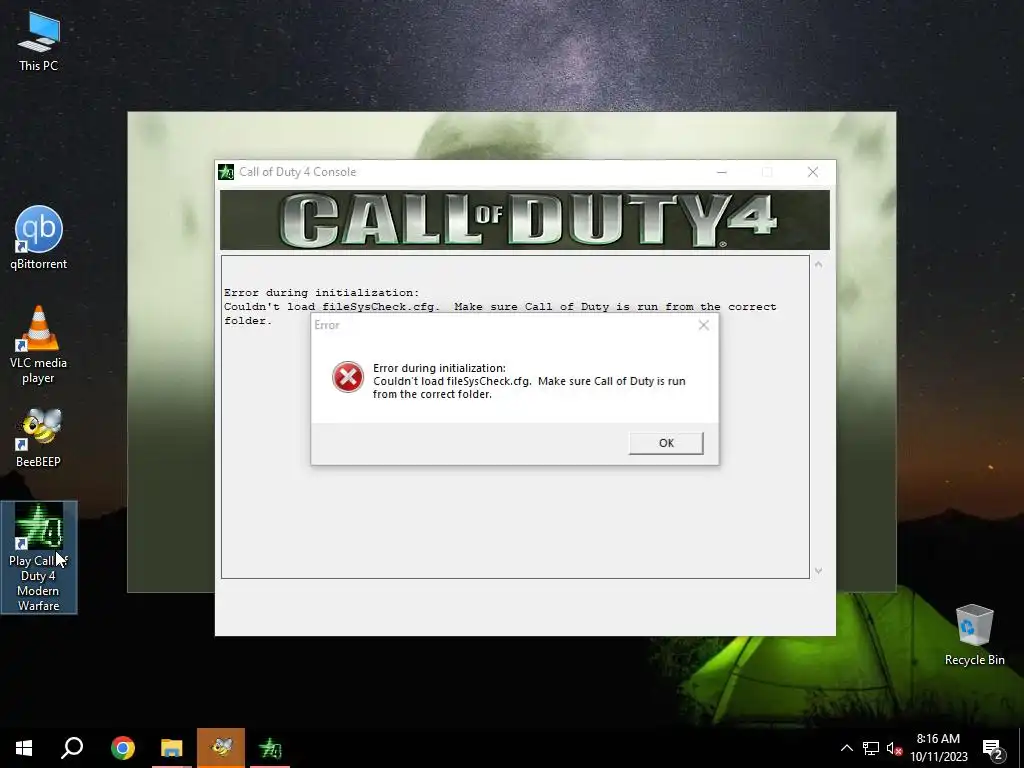
Task: Open the Windows Start menu
Action: (24, 748)
